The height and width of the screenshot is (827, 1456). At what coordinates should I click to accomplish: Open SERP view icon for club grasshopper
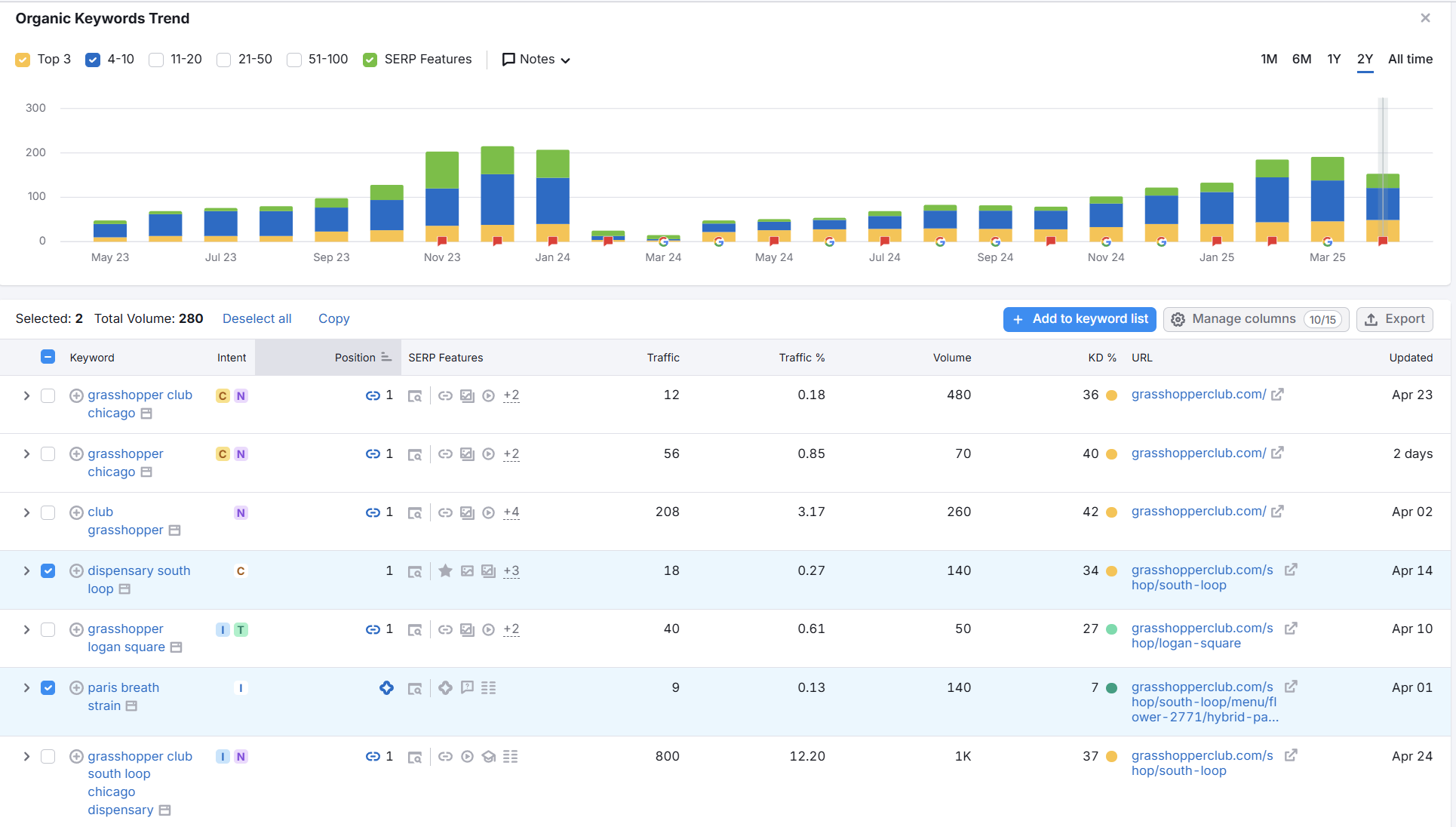[x=414, y=513]
